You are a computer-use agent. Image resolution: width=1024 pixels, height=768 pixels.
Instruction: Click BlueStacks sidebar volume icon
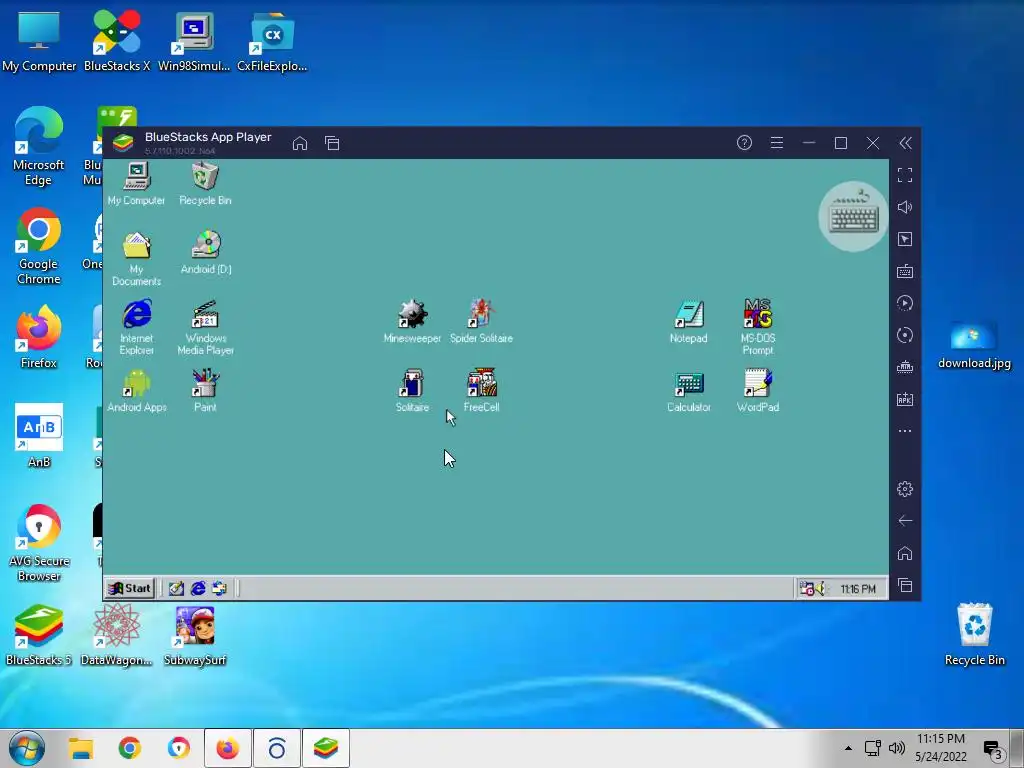(904, 207)
